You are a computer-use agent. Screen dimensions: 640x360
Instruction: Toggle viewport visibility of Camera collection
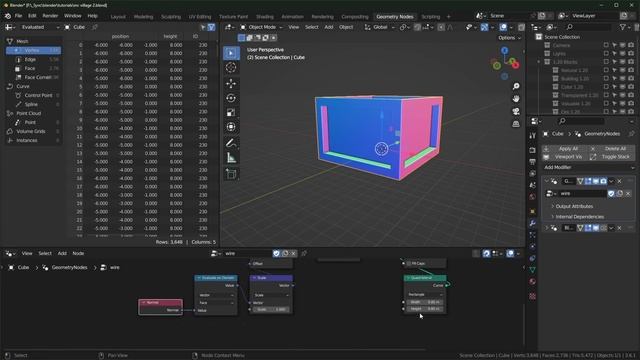622,45
